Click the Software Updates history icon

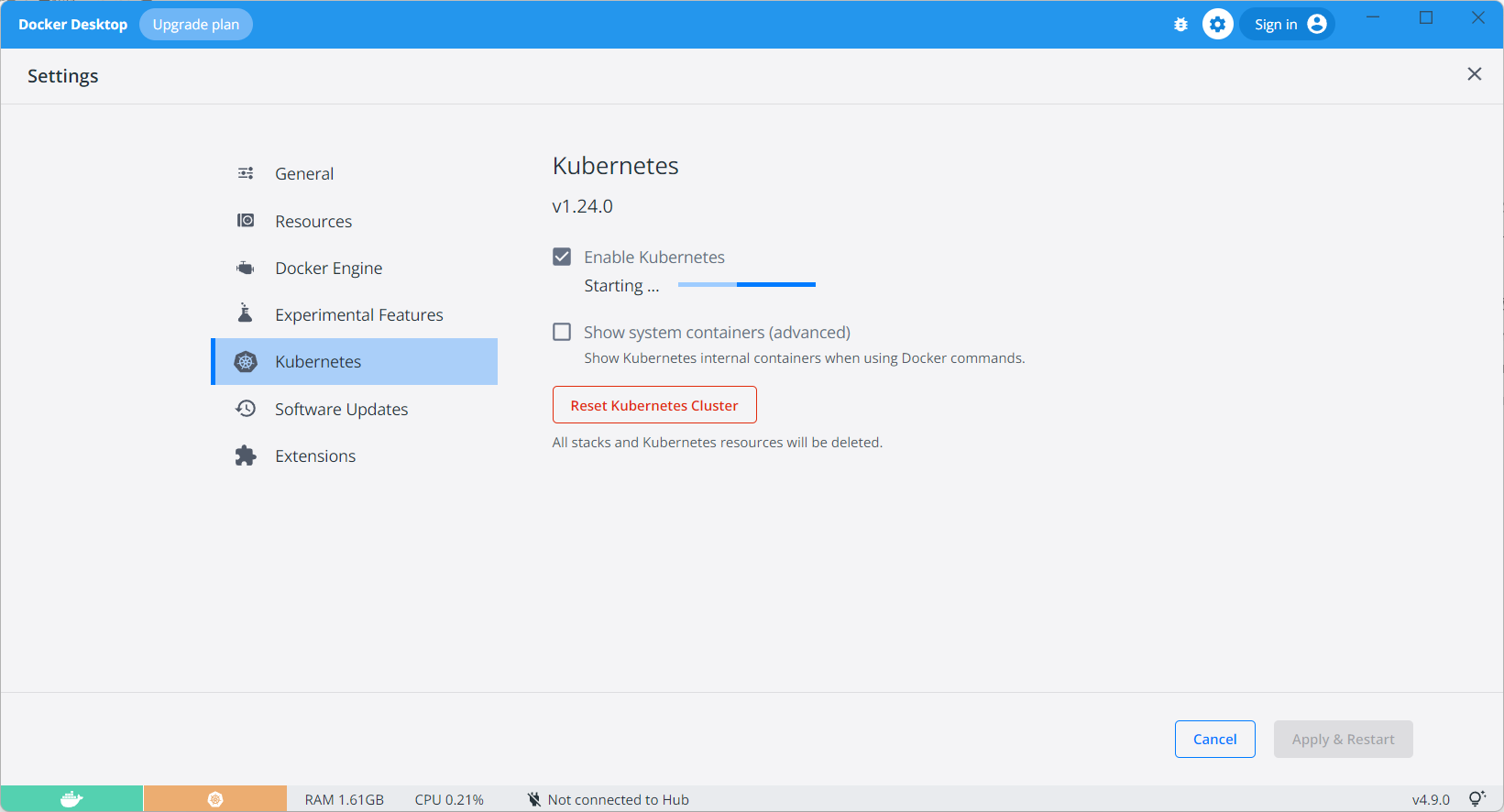246,409
